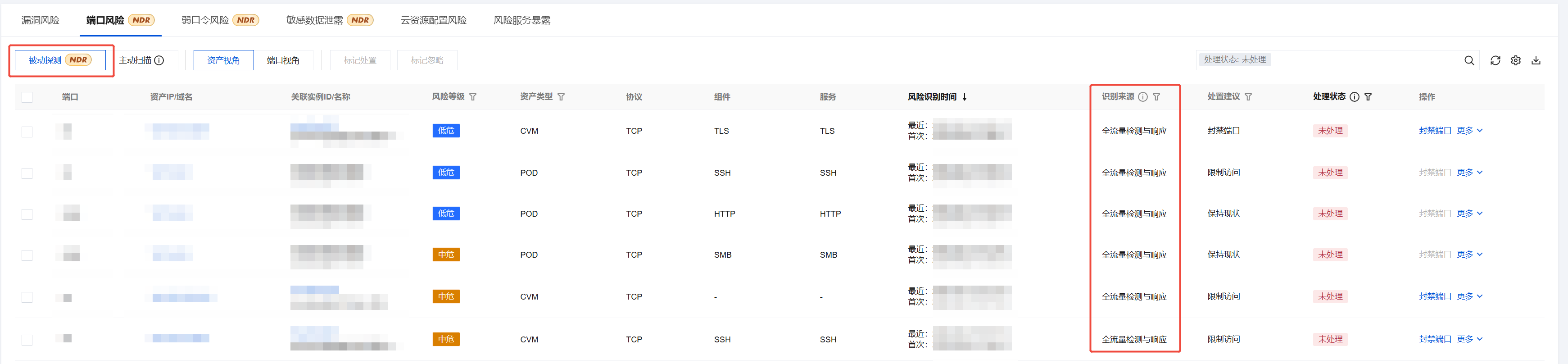Open the 处理状态 filter icon
1568x364 pixels.
[1369, 97]
